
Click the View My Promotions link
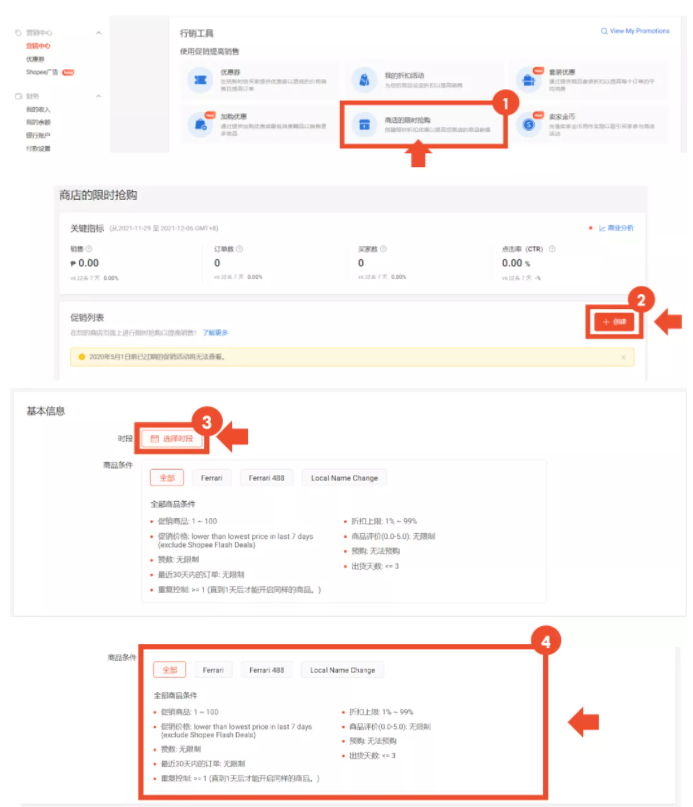pos(639,31)
